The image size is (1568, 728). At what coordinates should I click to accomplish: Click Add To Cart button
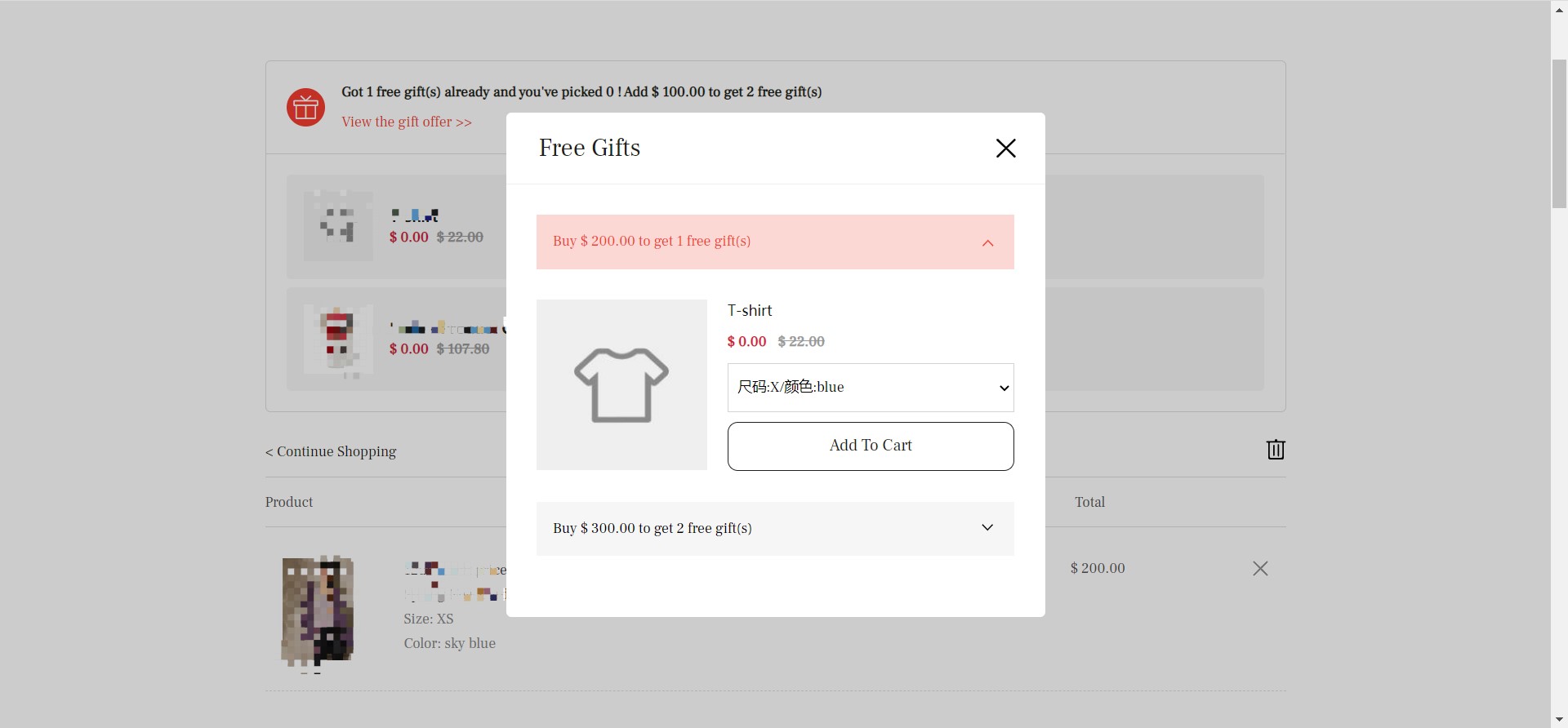pyautogui.click(x=871, y=446)
